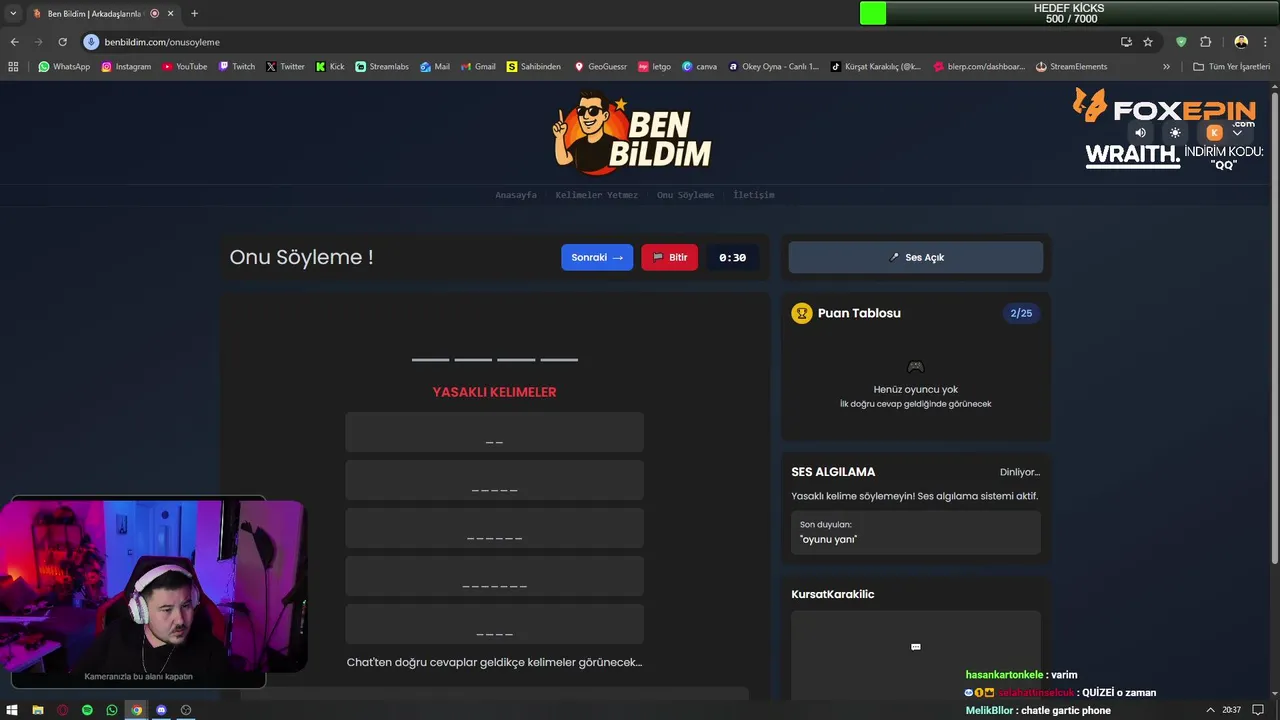Image resolution: width=1280 pixels, height=720 pixels.
Task: Open the Streamlabs bookmark
Action: 382,67
